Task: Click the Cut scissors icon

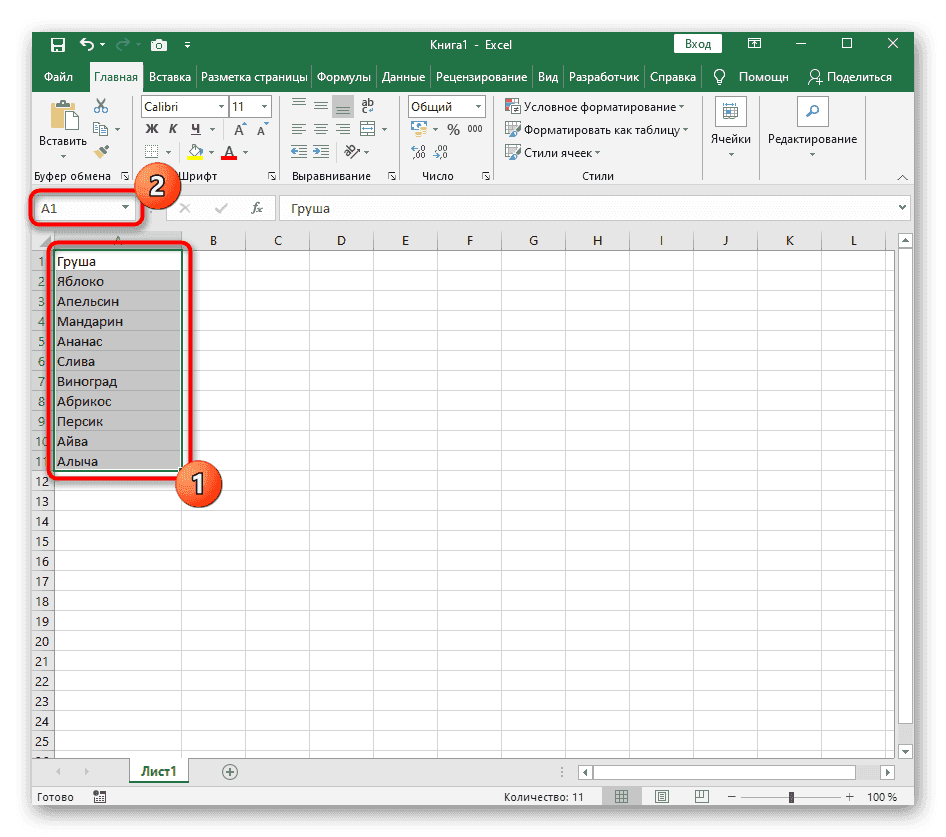Action: pos(101,107)
